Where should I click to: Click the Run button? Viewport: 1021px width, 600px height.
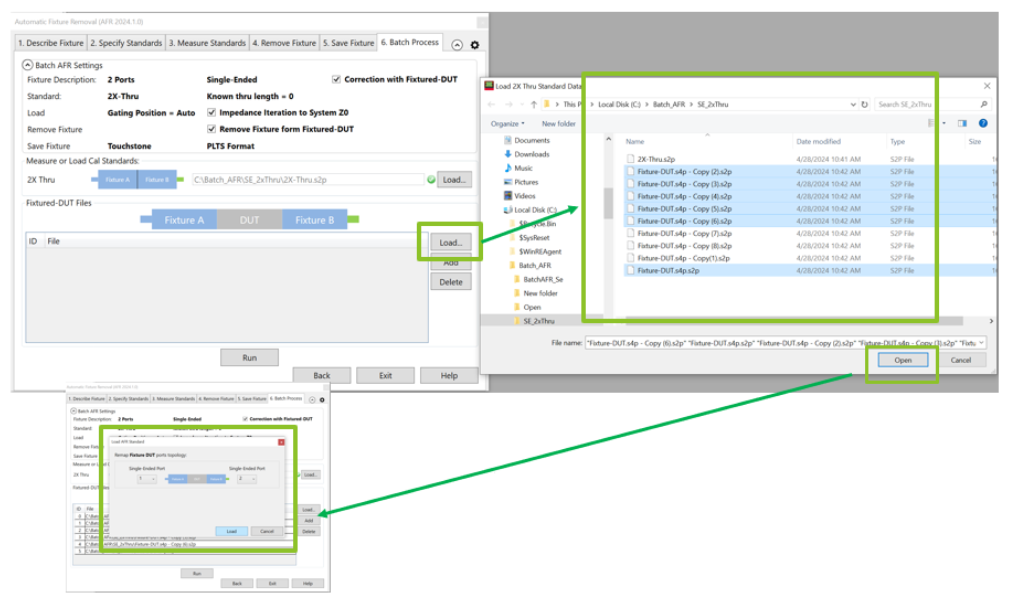[249, 358]
